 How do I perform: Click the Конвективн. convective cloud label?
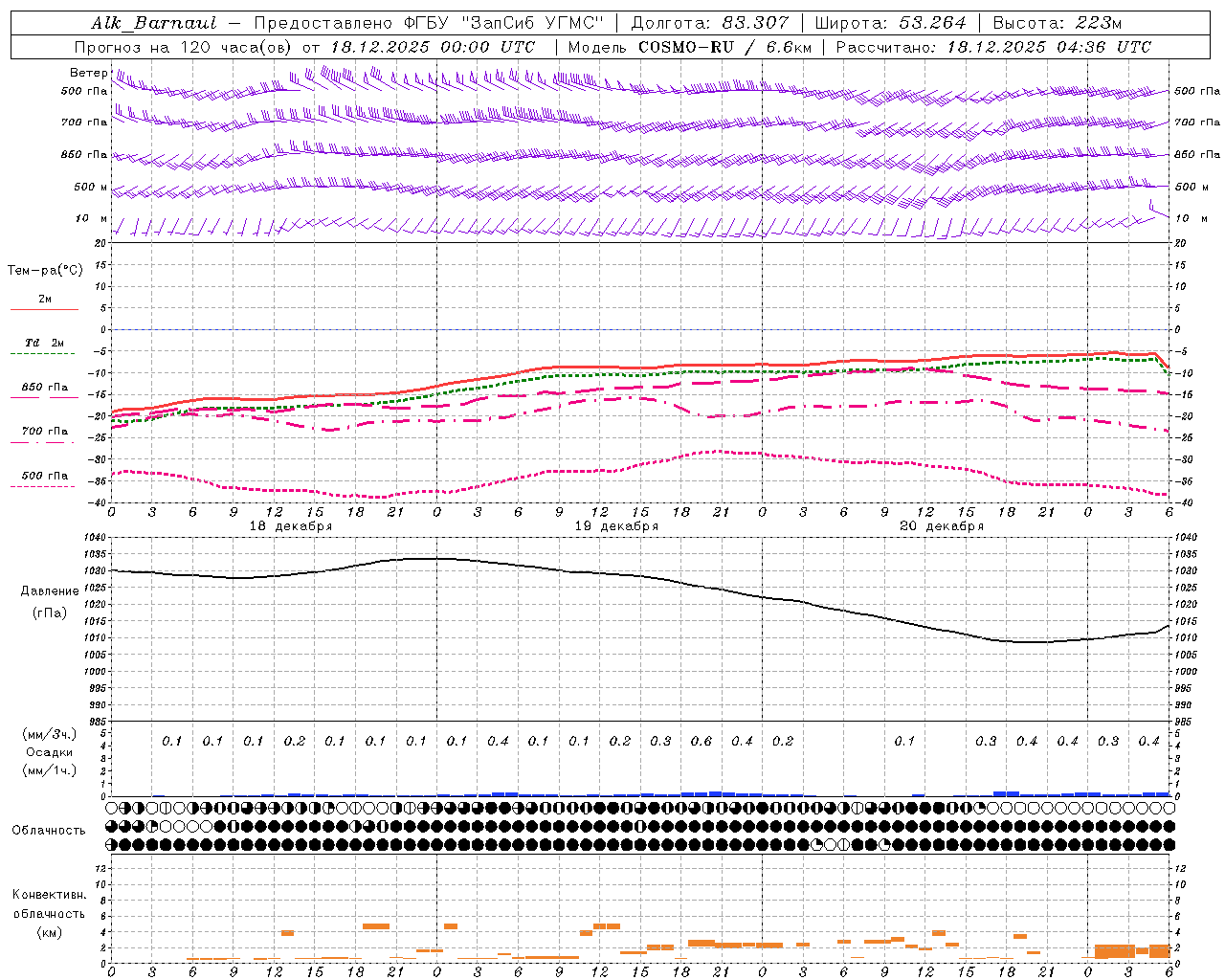pos(49,895)
